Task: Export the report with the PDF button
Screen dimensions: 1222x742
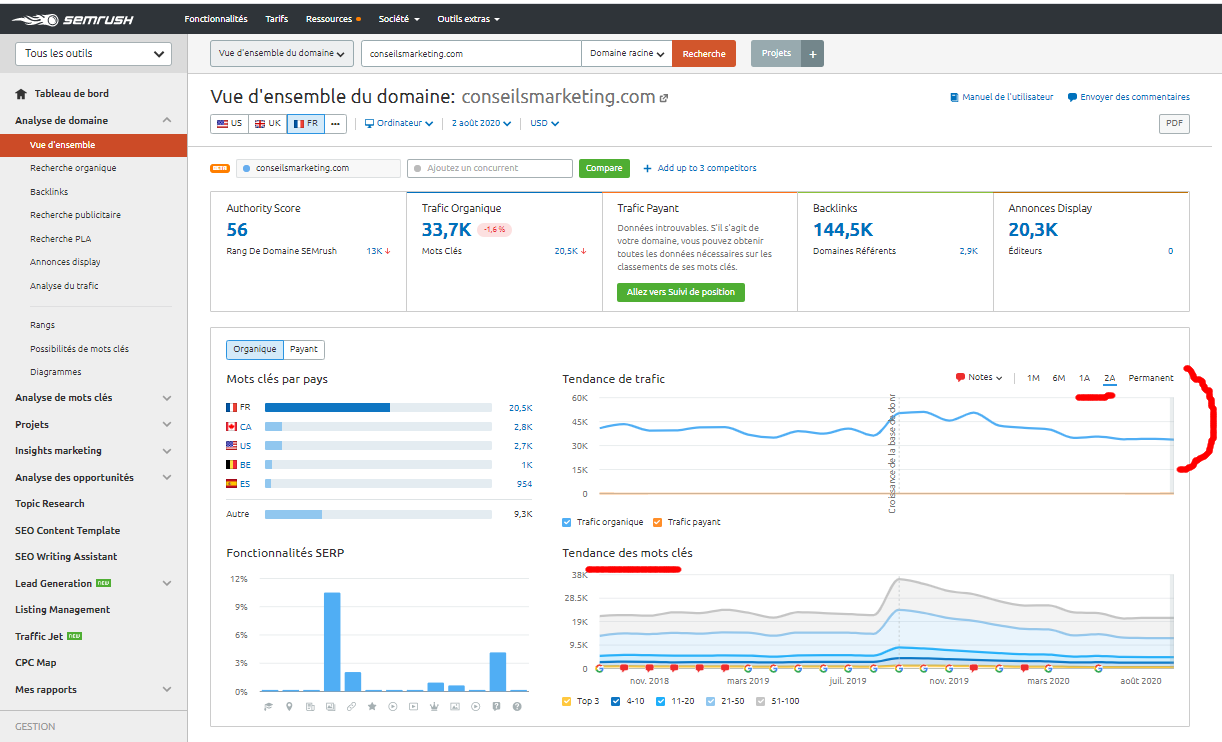Action: (1174, 124)
